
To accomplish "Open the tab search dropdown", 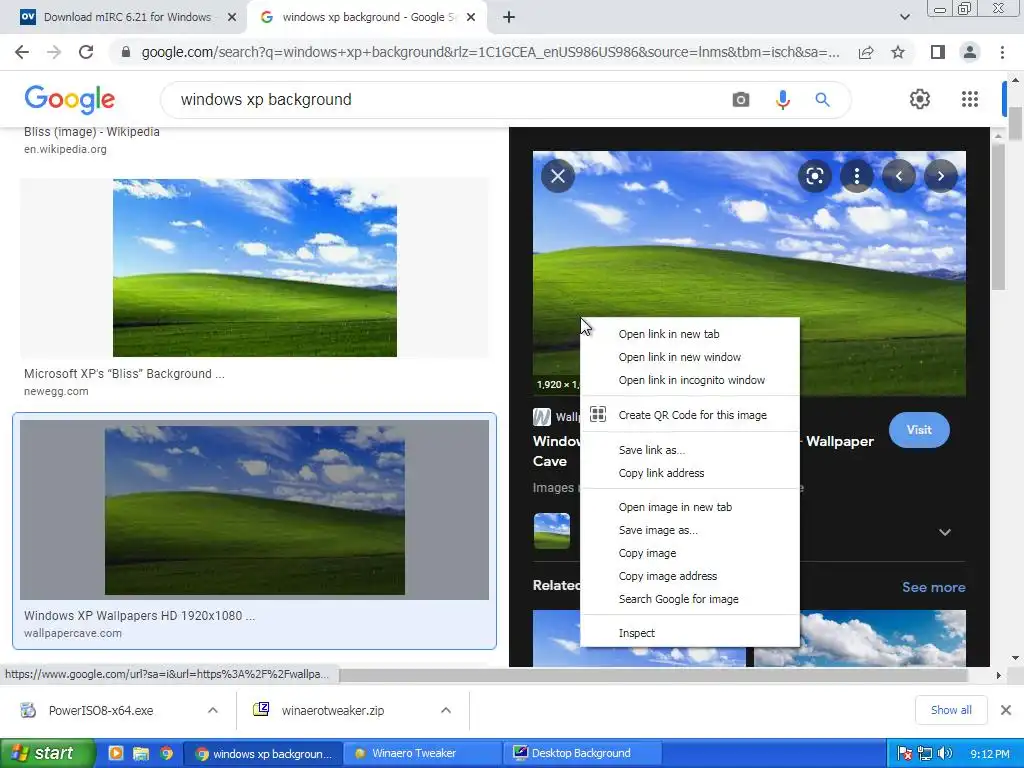I will (904, 18).
